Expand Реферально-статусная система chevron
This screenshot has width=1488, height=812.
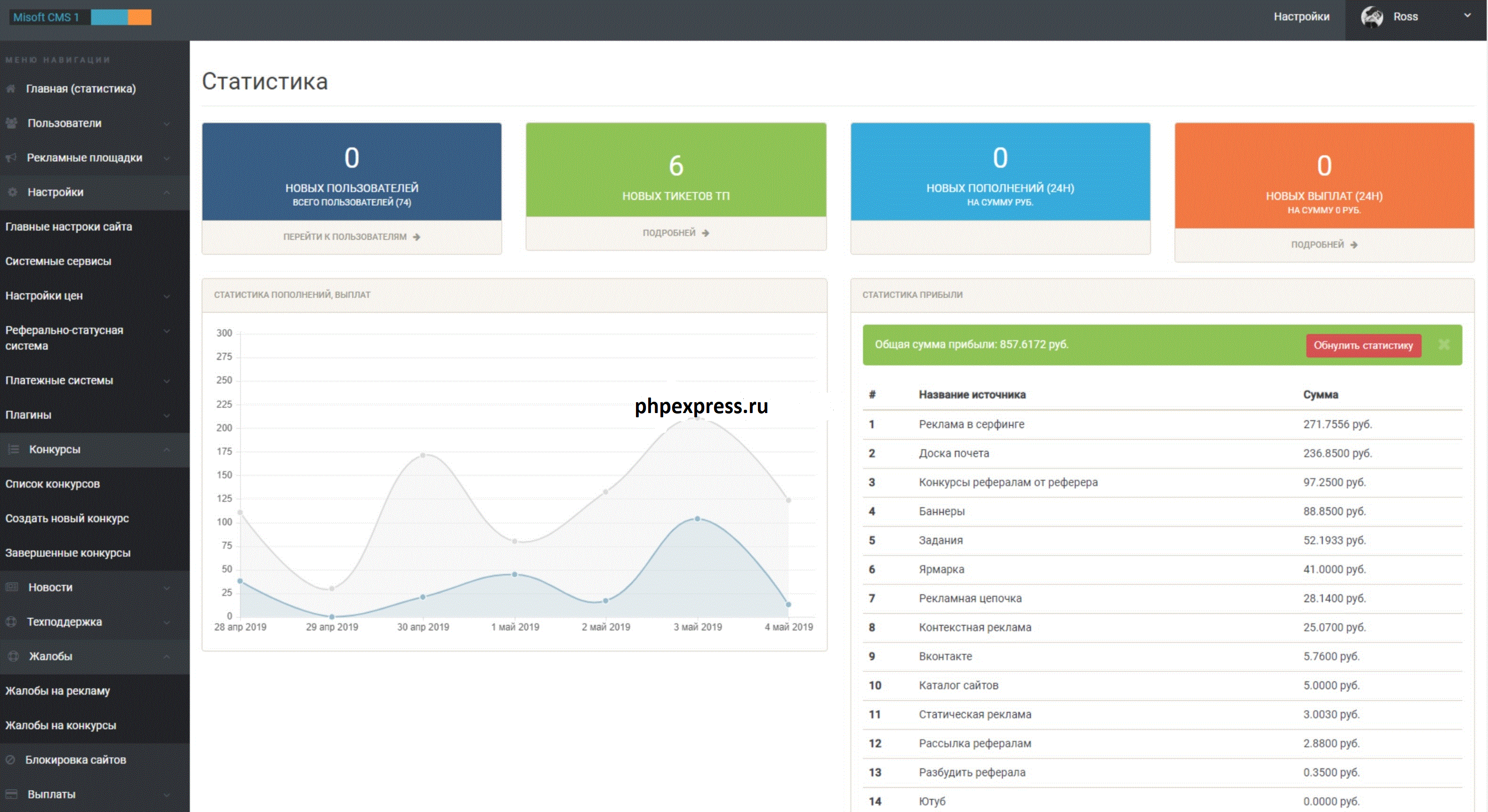pyautogui.click(x=167, y=331)
